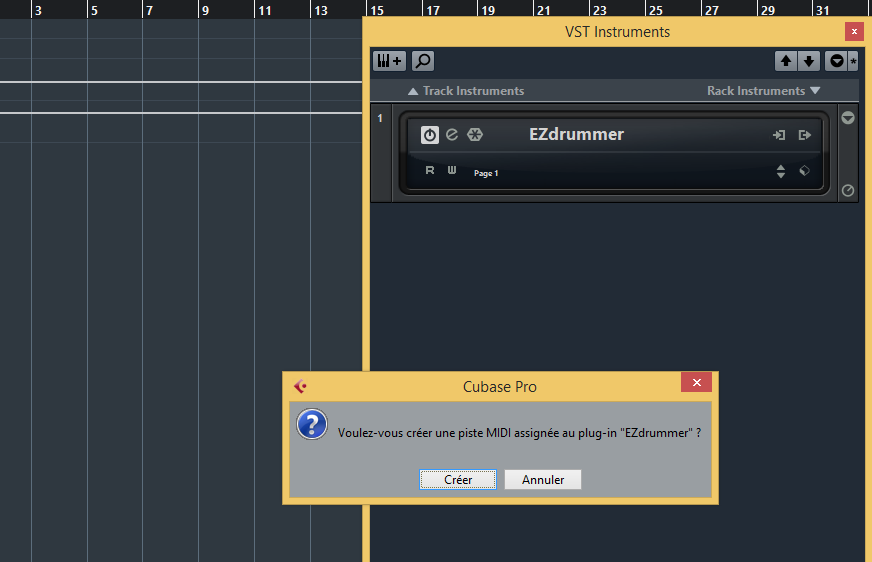872x562 pixels.
Task: Click the EZdrummer input options icon
Action: (779, 135)
